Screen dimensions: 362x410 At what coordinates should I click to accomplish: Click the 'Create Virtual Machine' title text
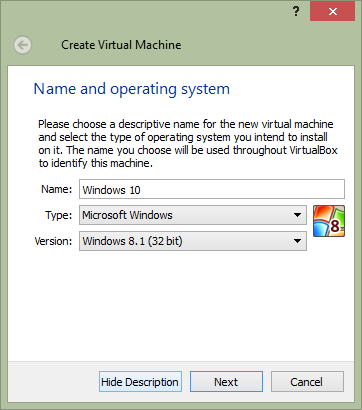tap(121, 45)
